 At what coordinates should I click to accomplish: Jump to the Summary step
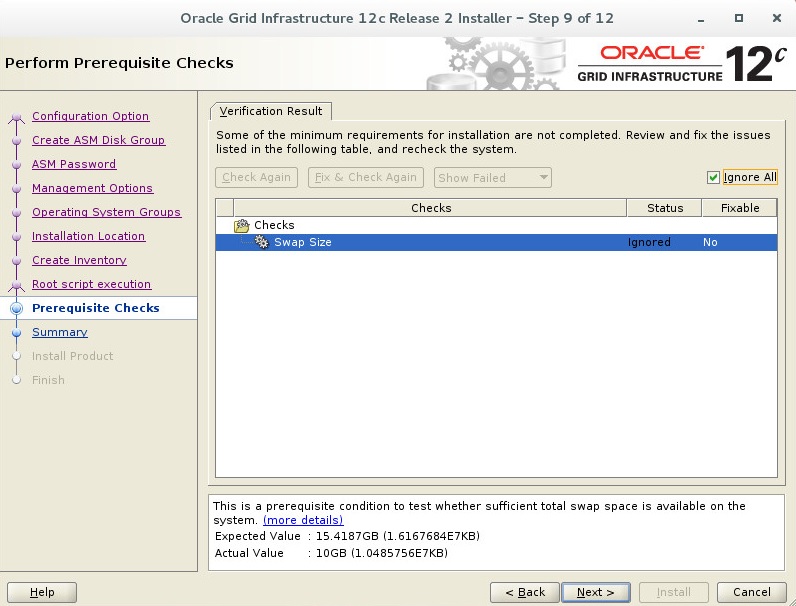[60, 332]
